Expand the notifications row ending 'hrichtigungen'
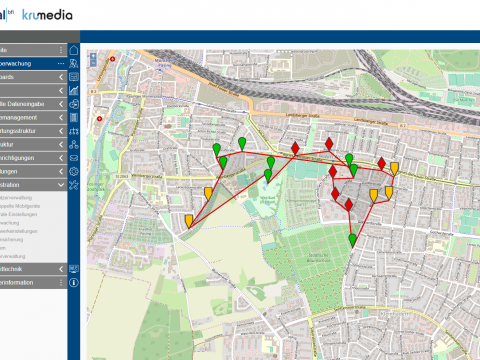 tap(61, 158)
